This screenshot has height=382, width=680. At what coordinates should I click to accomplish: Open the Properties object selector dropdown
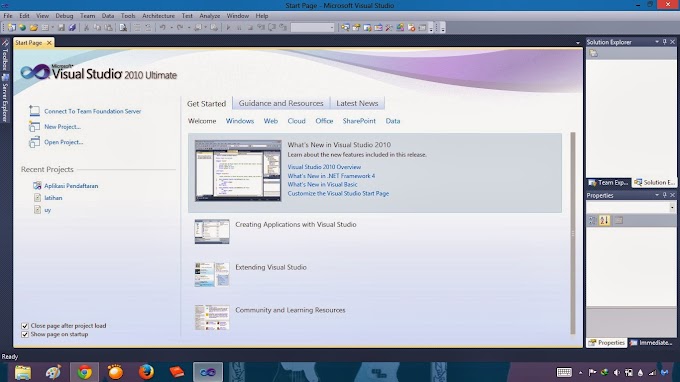(672, 207)
